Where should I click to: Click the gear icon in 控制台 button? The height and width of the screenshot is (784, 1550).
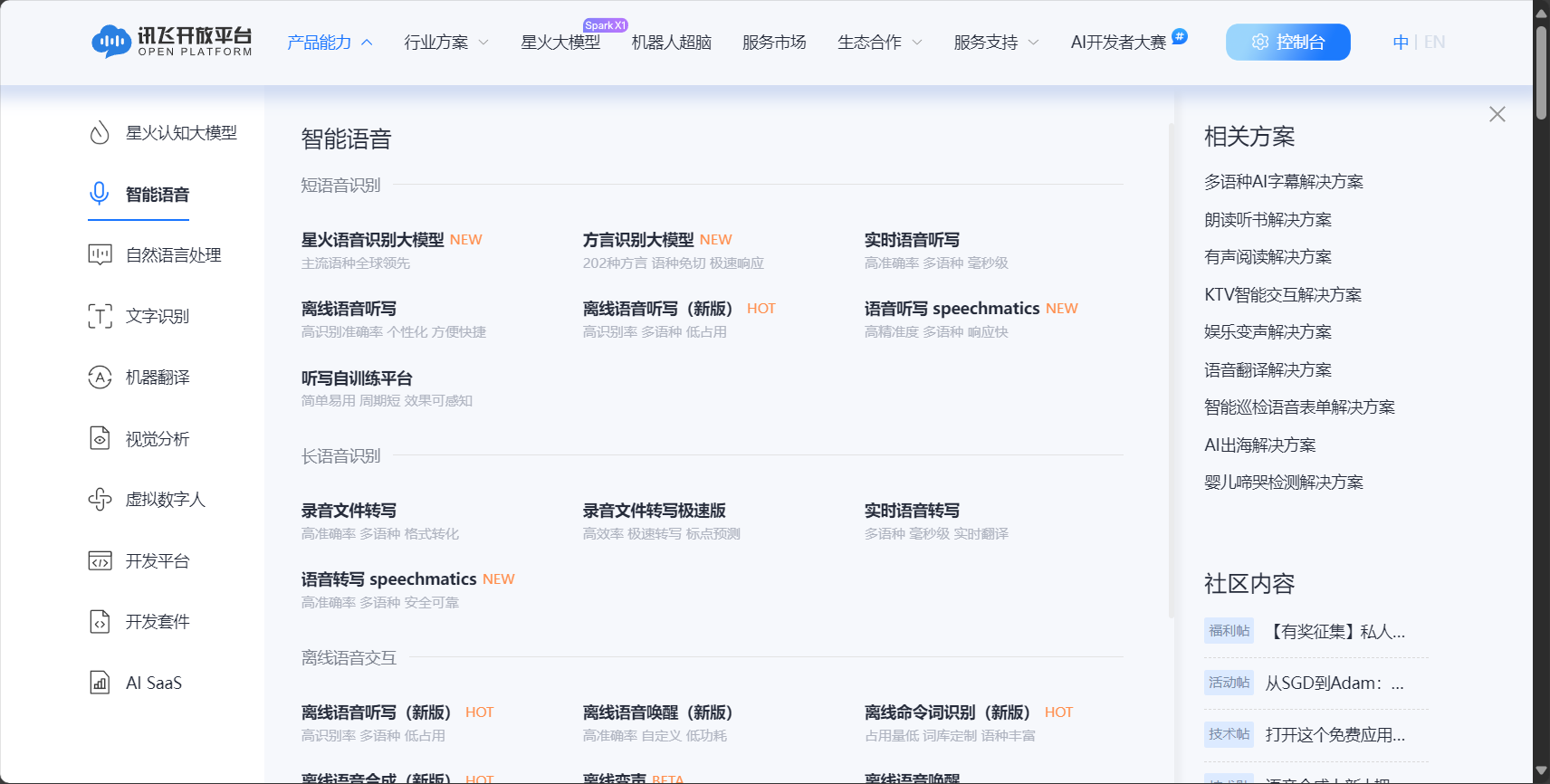[1260, 42]
